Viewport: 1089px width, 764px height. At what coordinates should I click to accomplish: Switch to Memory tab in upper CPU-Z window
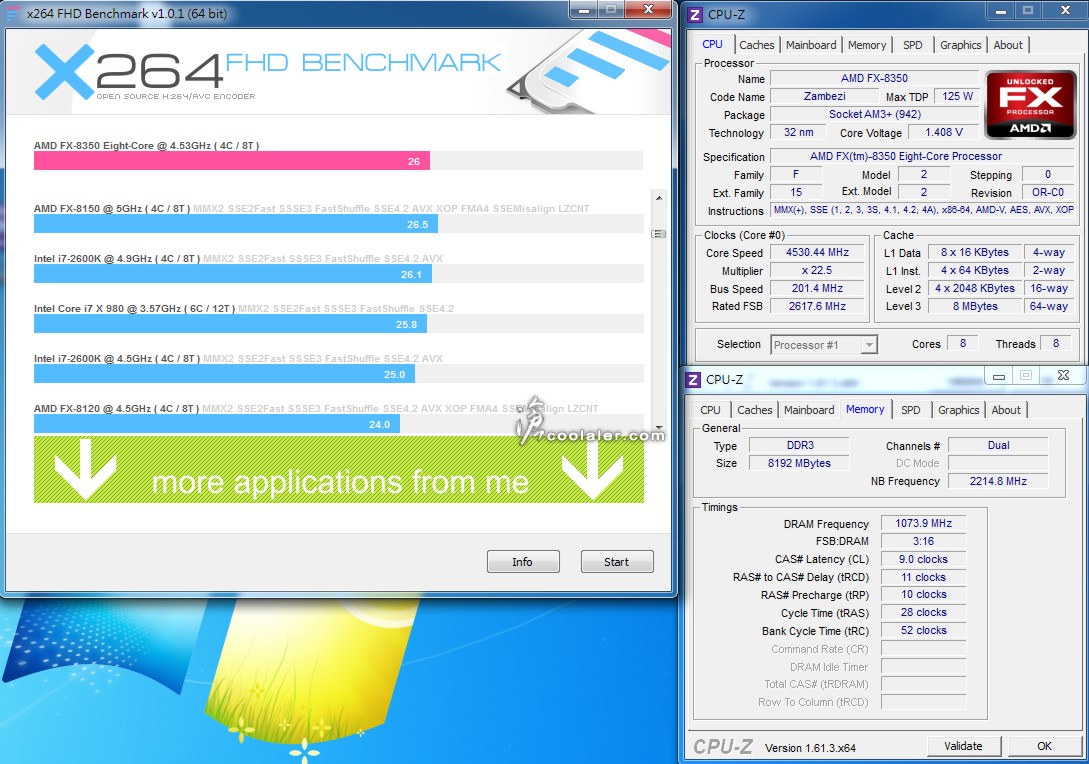click(x=867, y=45)
